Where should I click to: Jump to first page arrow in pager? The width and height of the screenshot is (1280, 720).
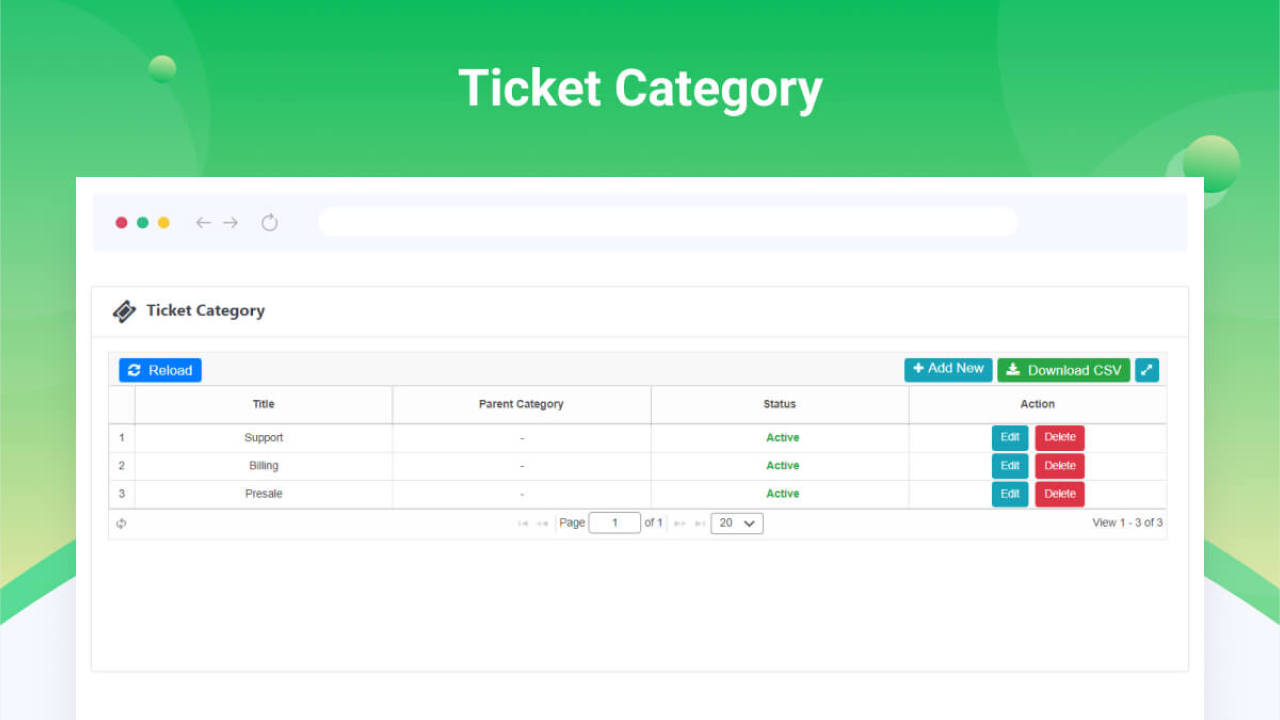[x=523, y=523]
